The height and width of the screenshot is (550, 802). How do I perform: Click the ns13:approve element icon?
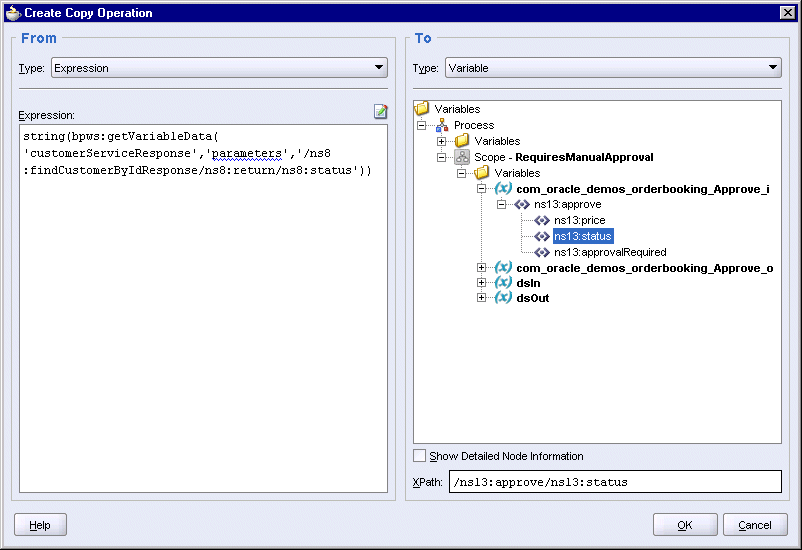coord(522,204)
